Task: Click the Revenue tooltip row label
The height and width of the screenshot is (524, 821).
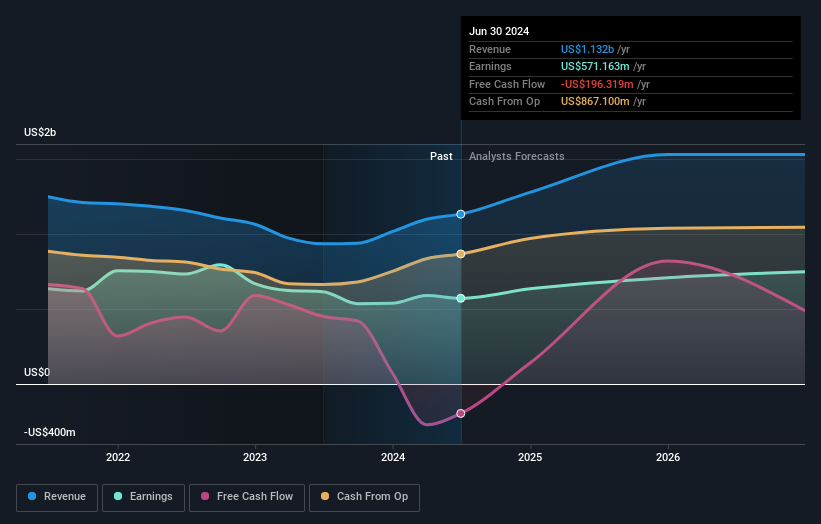Action: (490, 49)
